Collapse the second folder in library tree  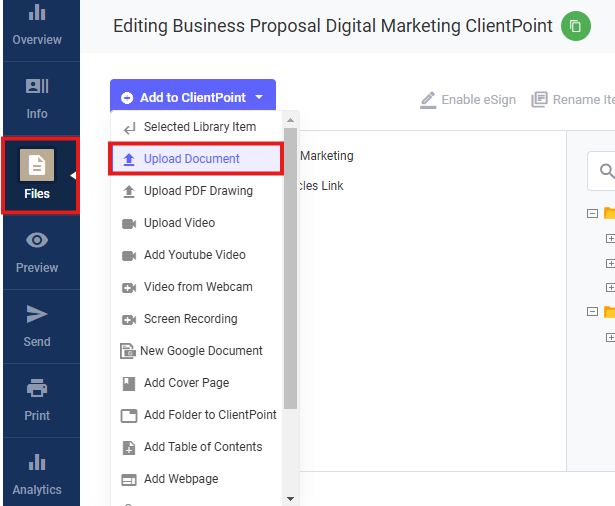592,311
